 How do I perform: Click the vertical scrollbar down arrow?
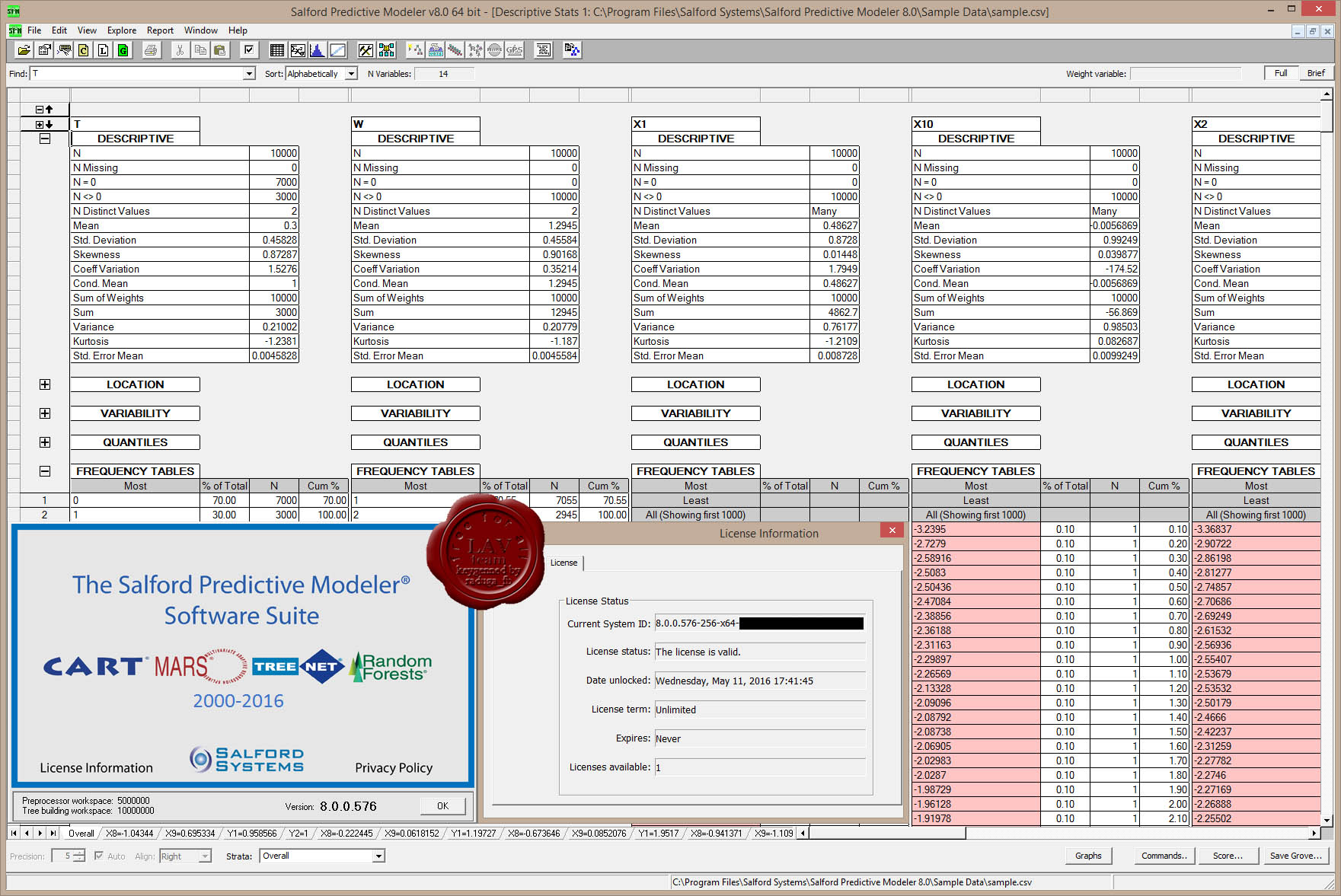coord(1327,821)
